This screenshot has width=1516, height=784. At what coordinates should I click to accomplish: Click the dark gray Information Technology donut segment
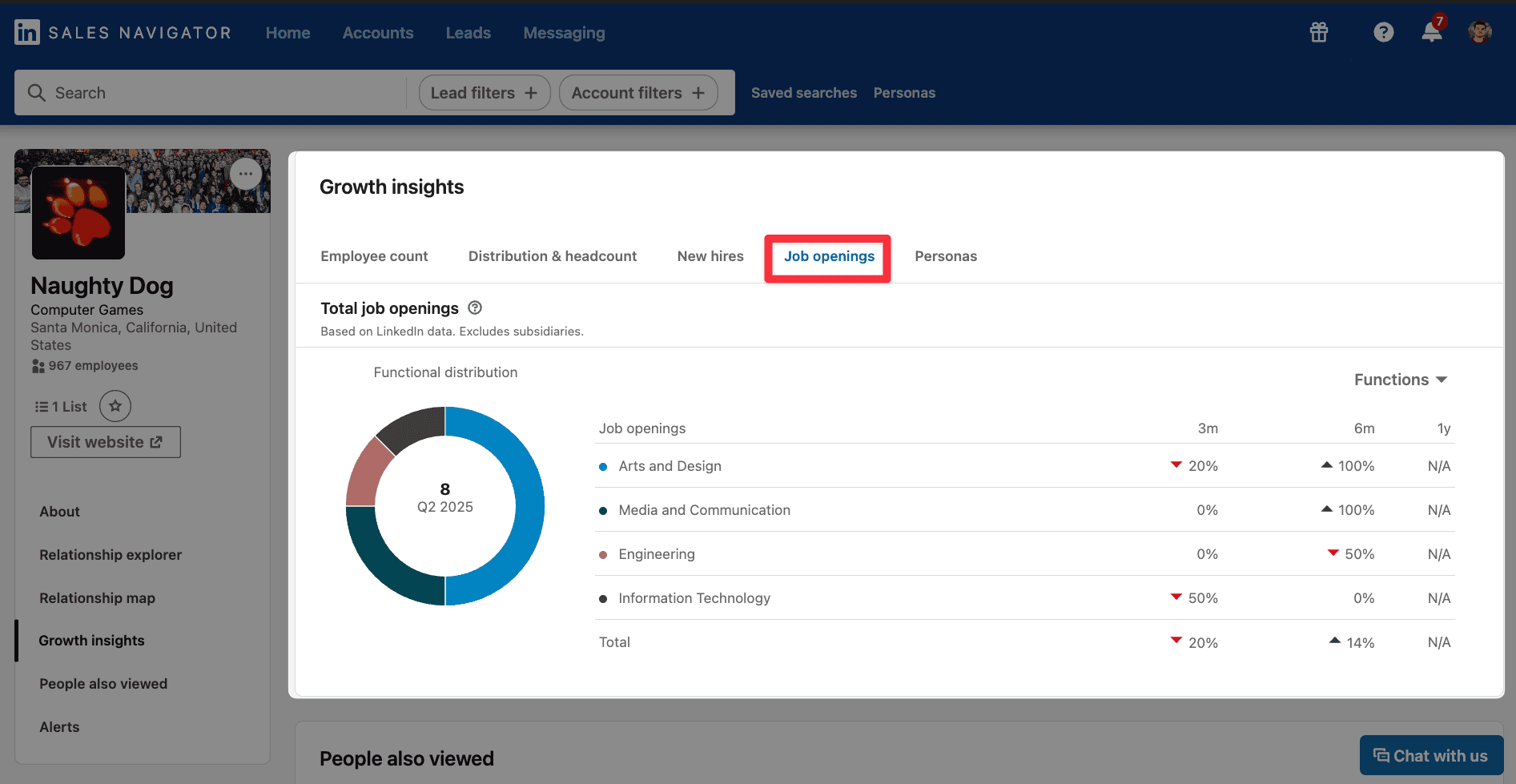click(415, 425)
